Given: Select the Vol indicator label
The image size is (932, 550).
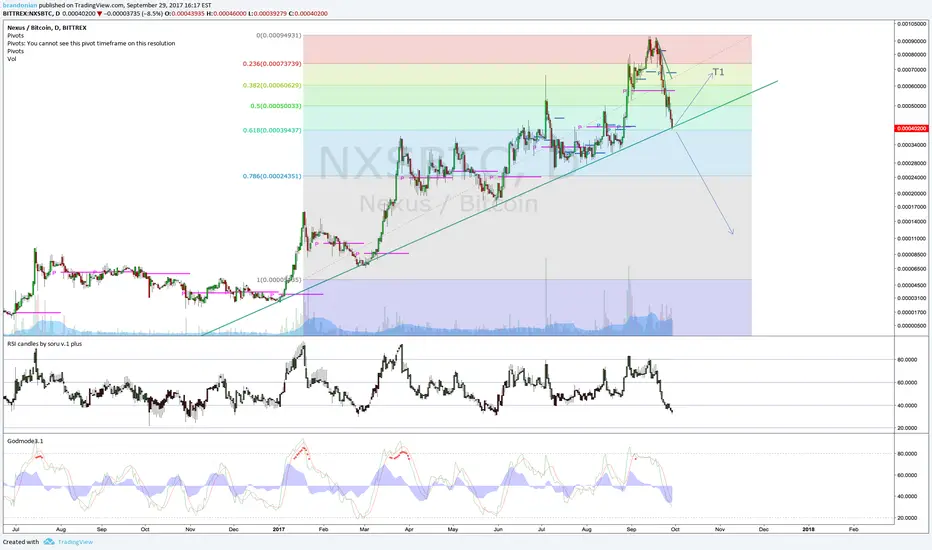Looking at the screenshot, I should pos(11,59).
